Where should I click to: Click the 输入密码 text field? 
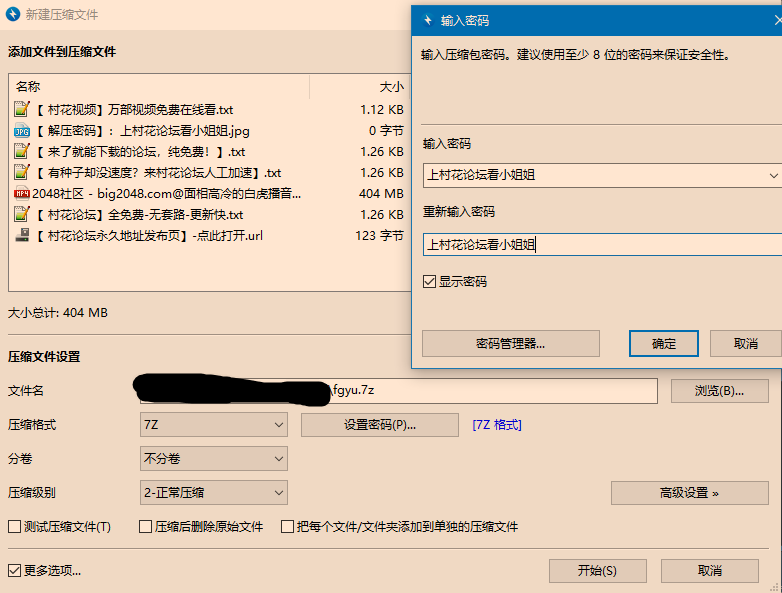[x=602, y=176]
